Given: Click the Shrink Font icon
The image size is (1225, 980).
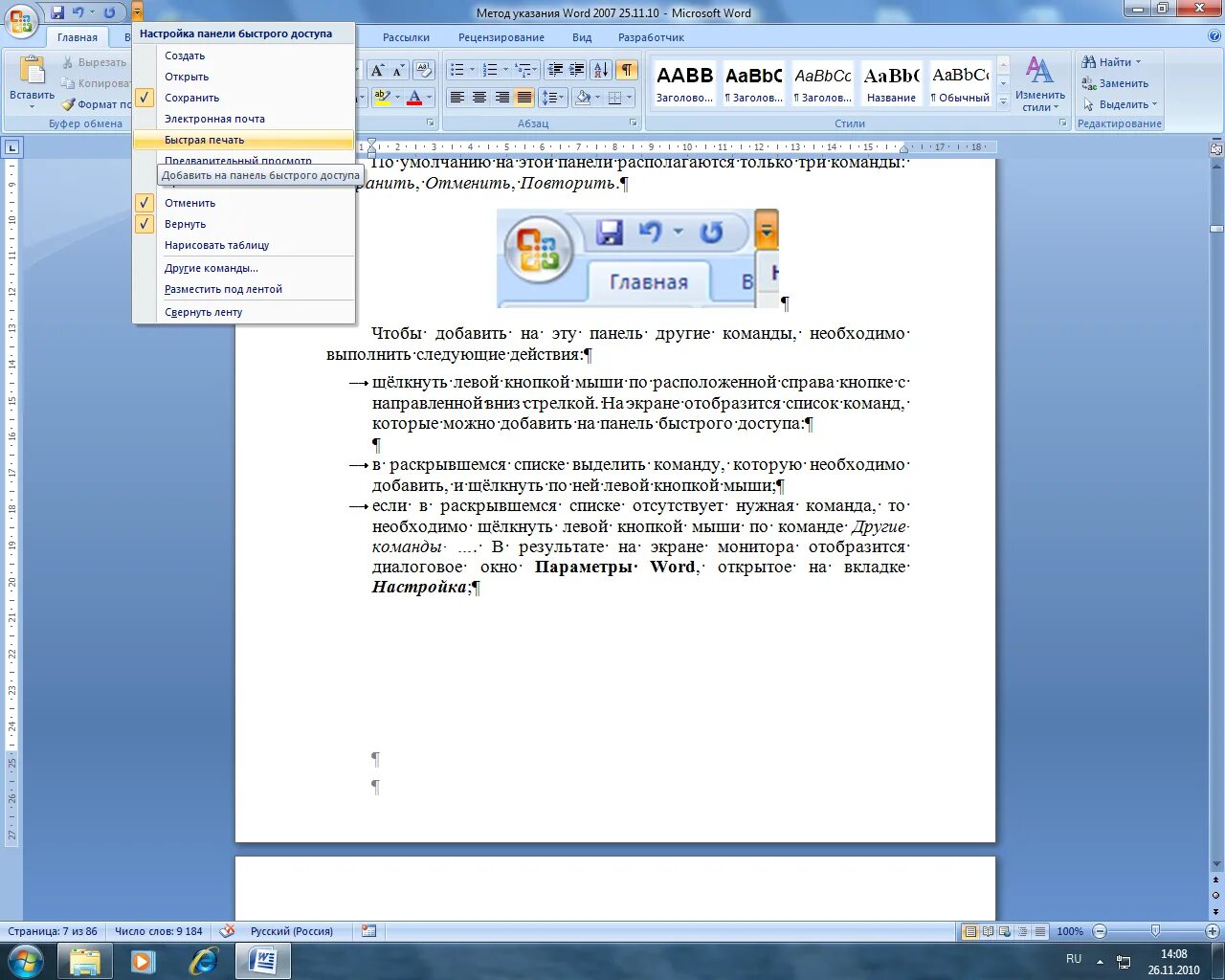Looking at the screenshot, I should click(x=397, y=70).
